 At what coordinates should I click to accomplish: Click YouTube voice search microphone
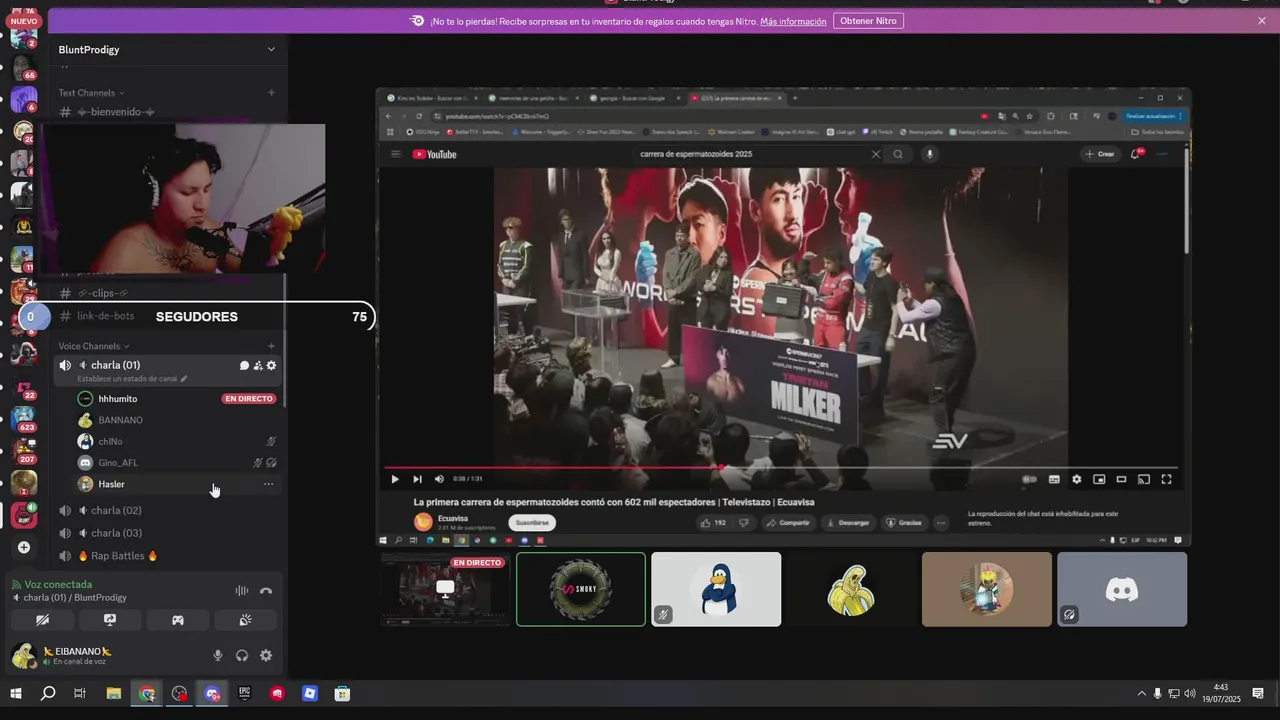pos(929,154)
